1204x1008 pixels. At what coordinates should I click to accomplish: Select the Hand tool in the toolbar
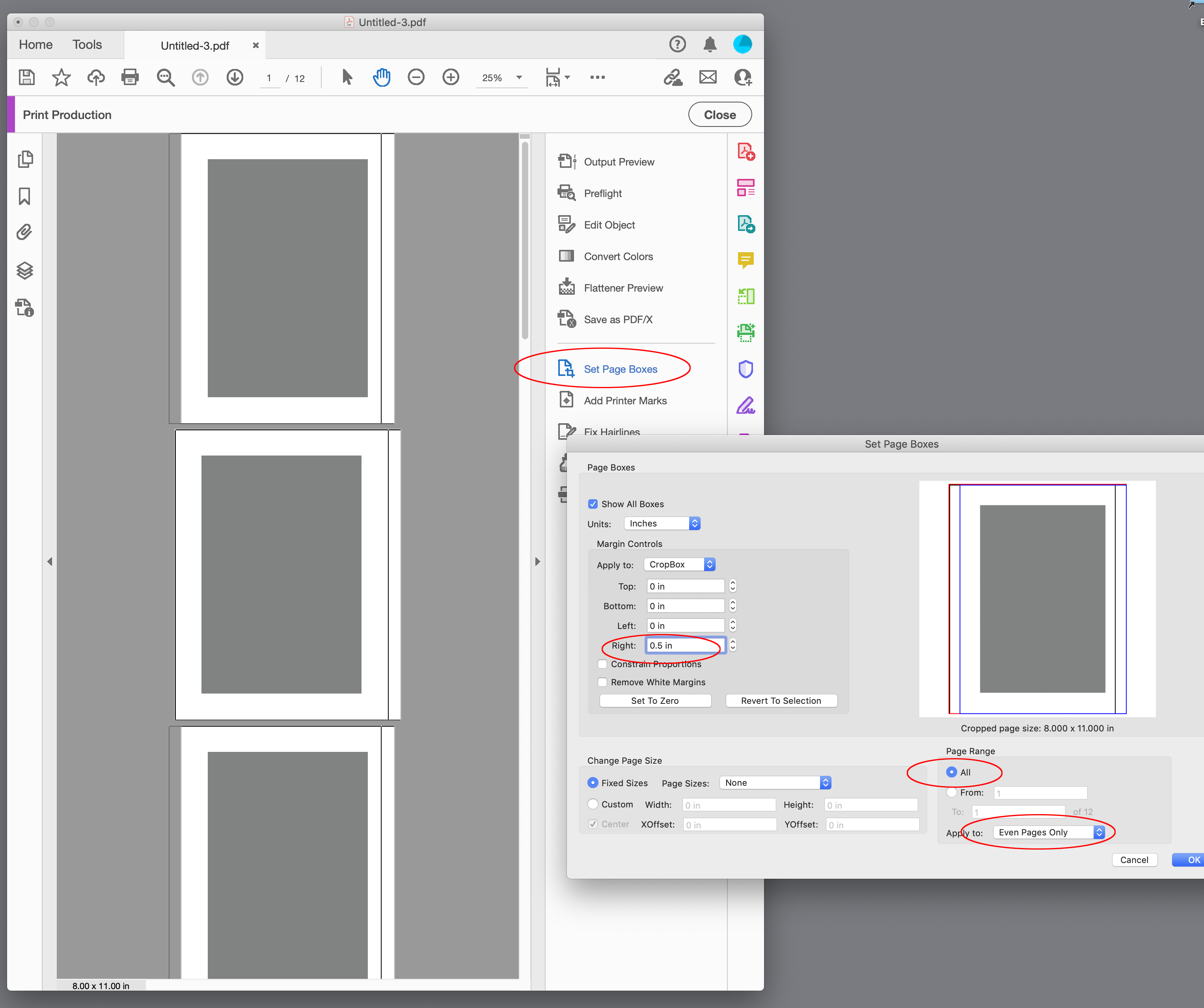tap(382, 77)
